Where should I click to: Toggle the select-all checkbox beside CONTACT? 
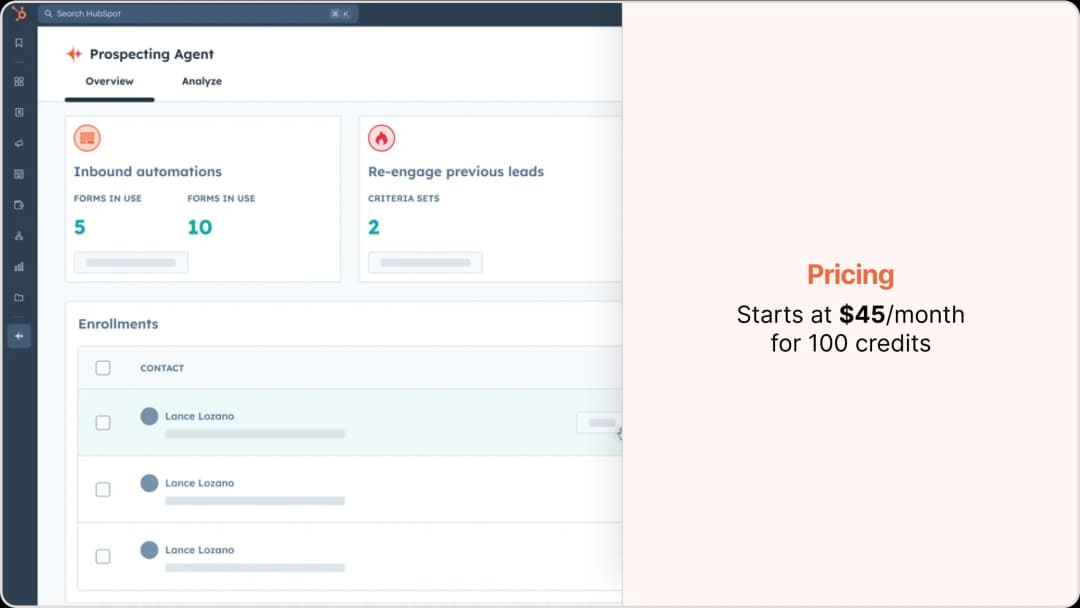[x=103, y=368]
